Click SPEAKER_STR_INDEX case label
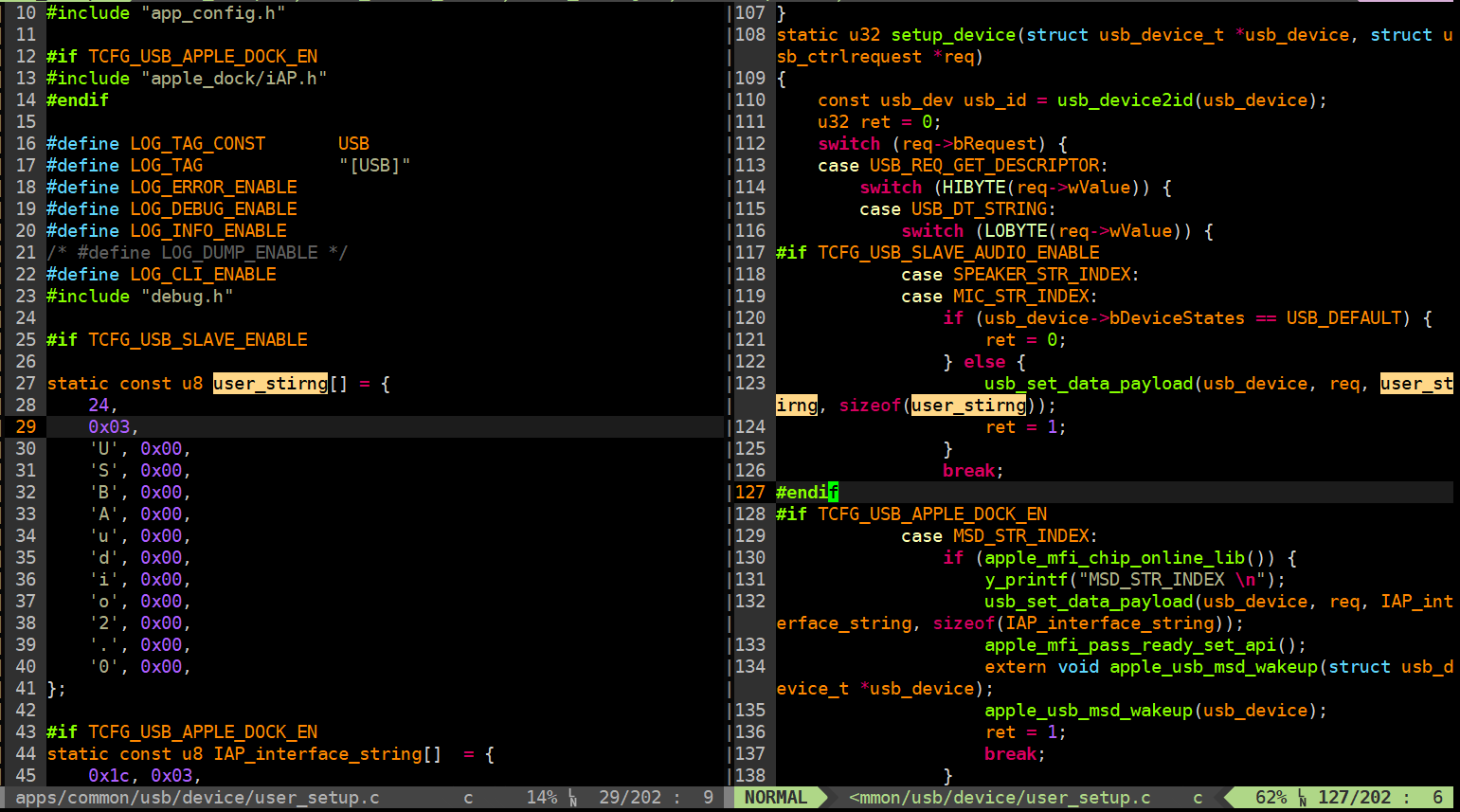The image size is (1460, 812). [1041, 275]
